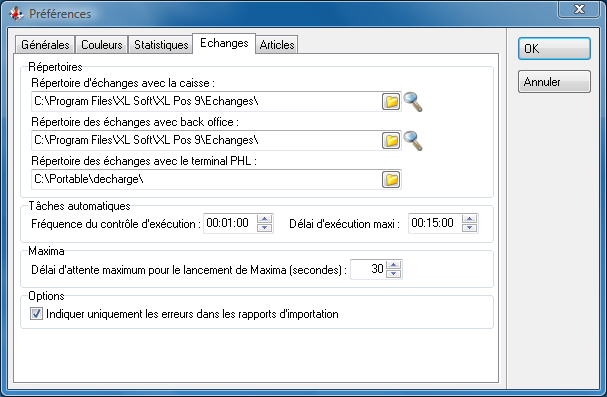Decrease execution control frequency time
The width and height of the screenshot is (607, 397).
click(264, 228)
